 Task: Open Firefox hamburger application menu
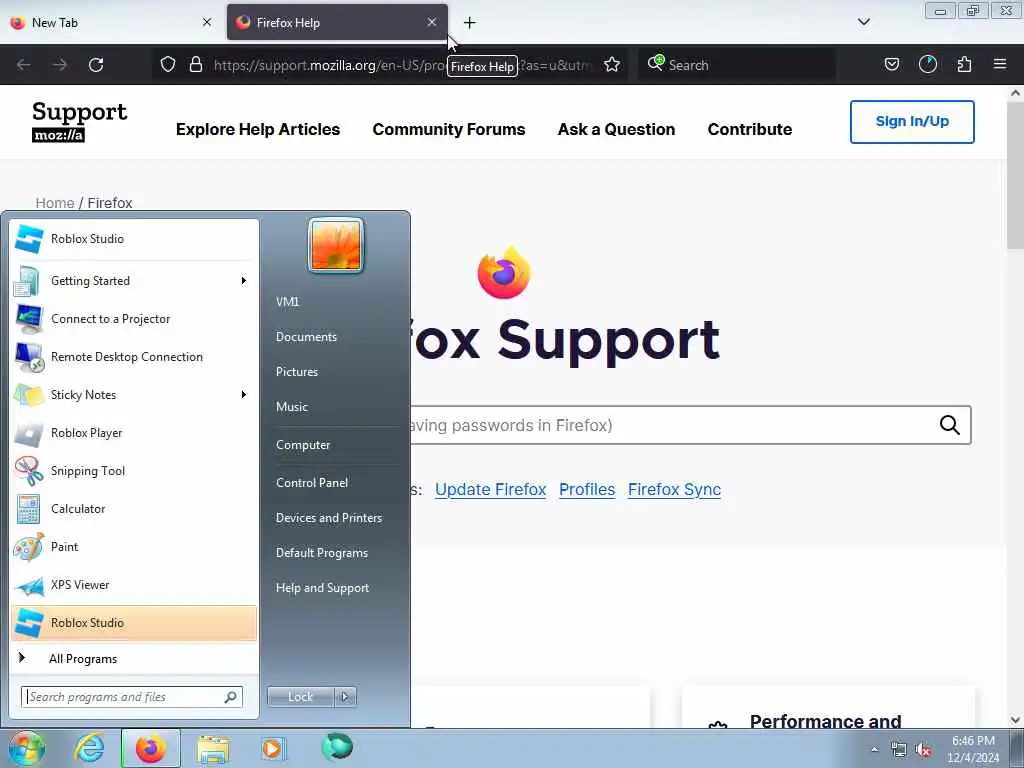pyautogui.click(x=1000, y=64)
